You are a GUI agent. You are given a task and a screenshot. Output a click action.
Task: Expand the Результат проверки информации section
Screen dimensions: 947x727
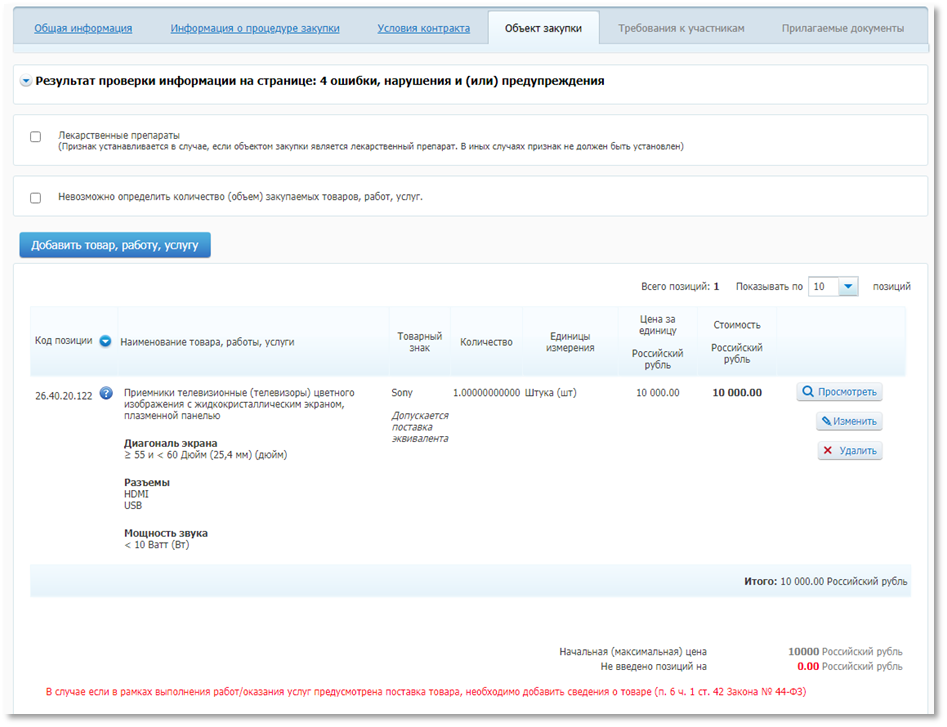click(26, 81)
